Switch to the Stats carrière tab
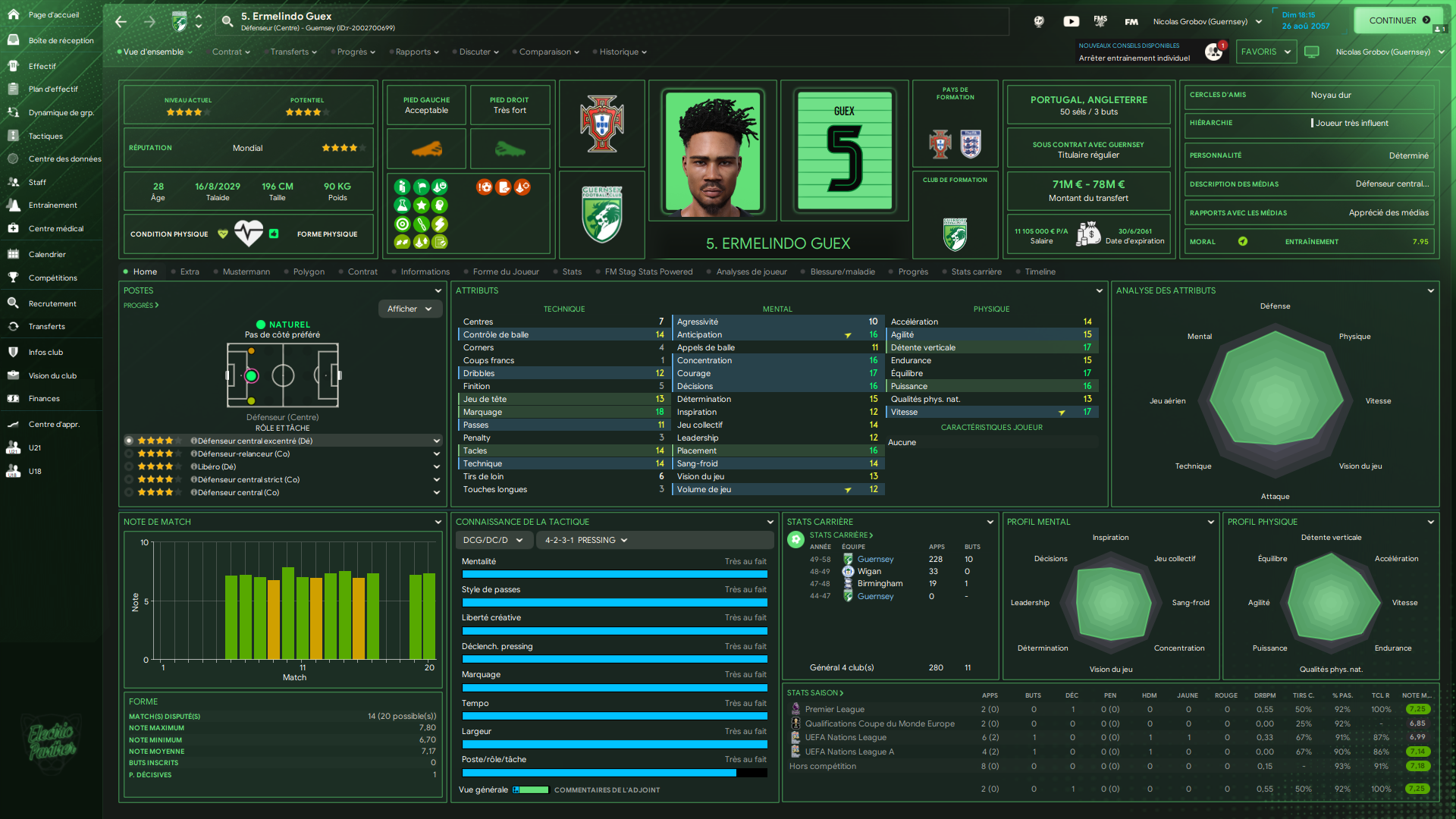 (976, 271)
